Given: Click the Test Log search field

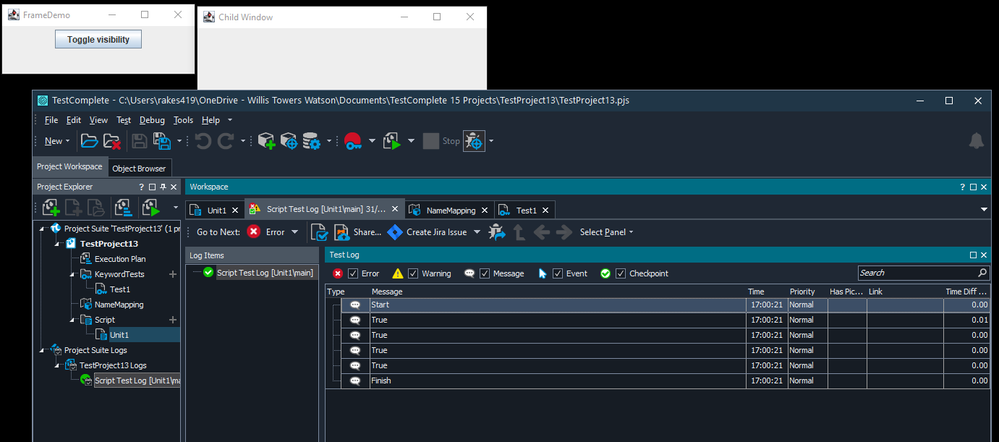Looking at the screenshot, I should click(916, 272).
